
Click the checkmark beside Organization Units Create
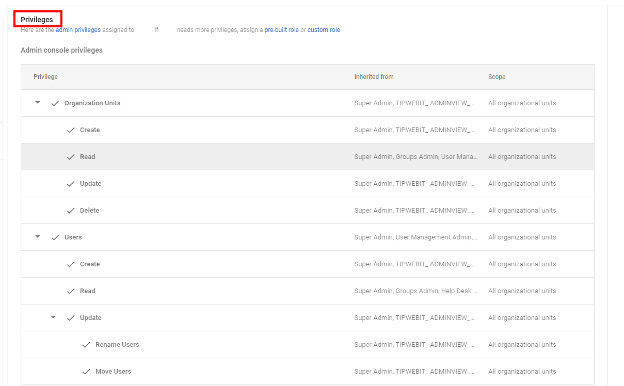point(71,130)
